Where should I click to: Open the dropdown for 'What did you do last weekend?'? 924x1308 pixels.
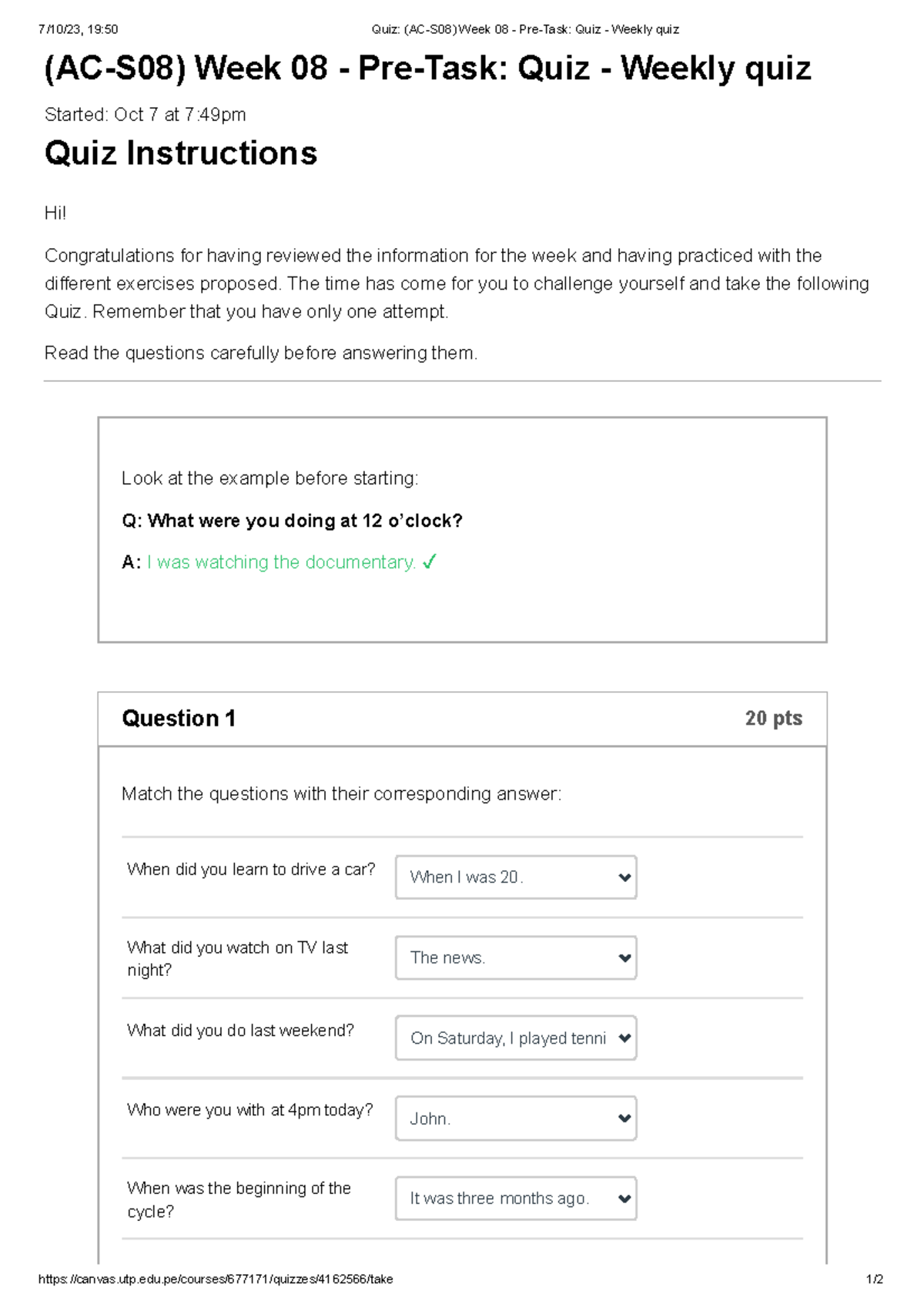(x=514, y=1038)
